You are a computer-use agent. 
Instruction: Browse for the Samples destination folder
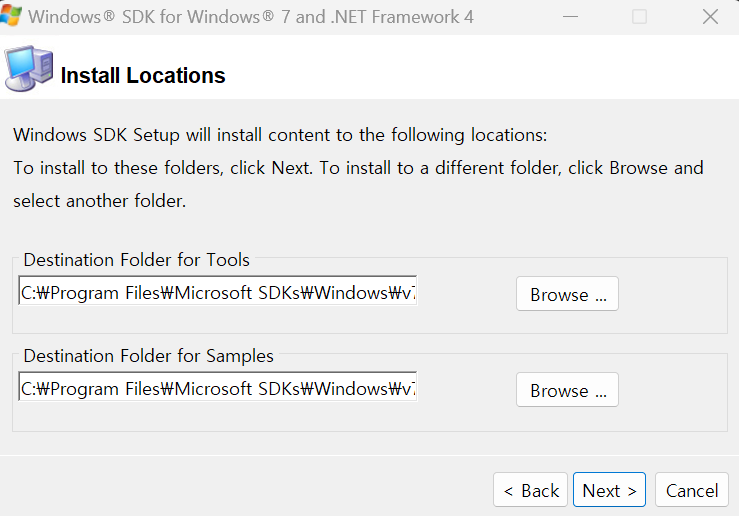point(567,390)
